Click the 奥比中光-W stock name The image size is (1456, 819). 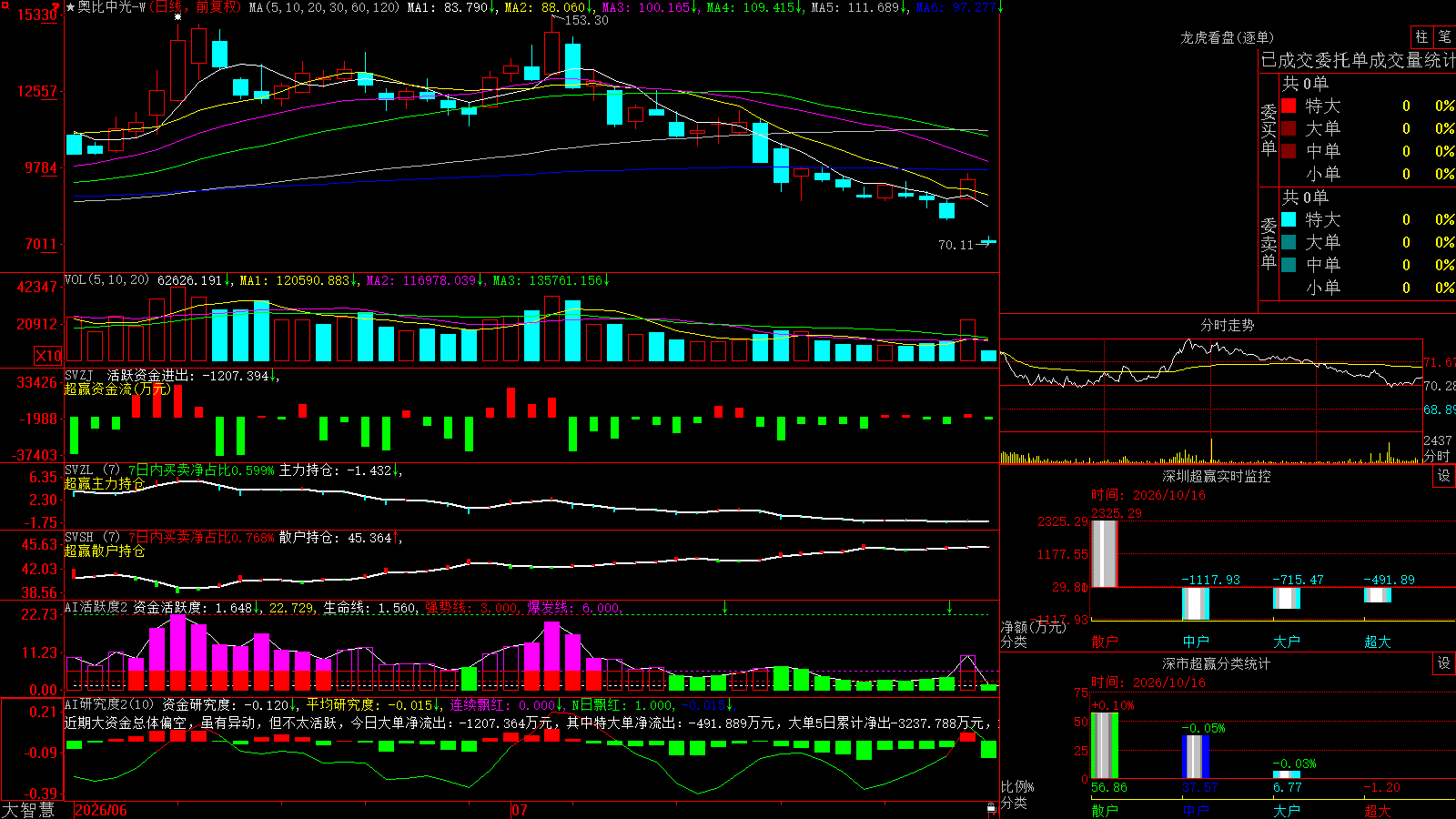pos(112,7)
